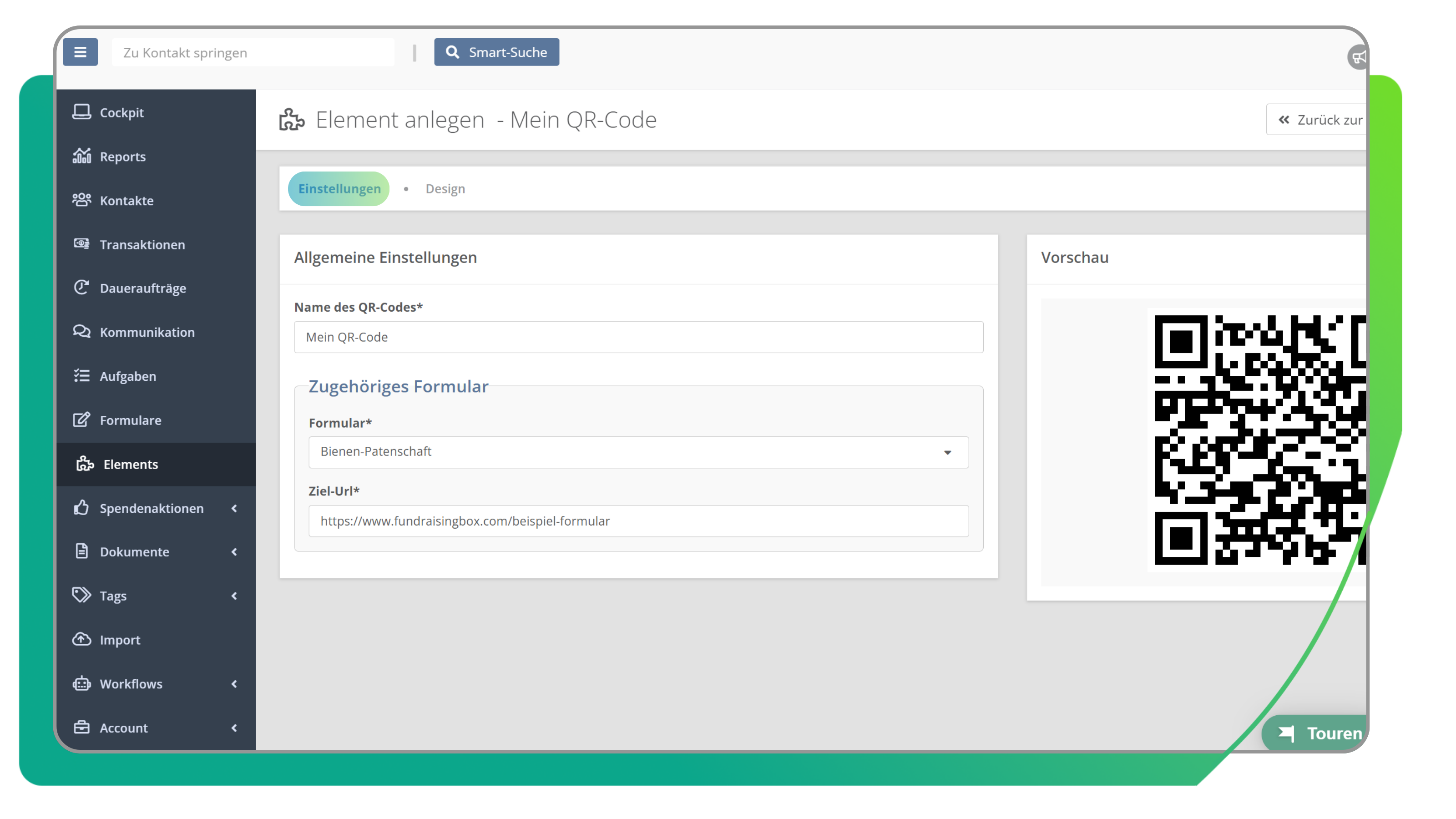Expand the Spendenaktionen submenu chevron
The width and height of the screenshot is (1456, 819).
(234, 508)
